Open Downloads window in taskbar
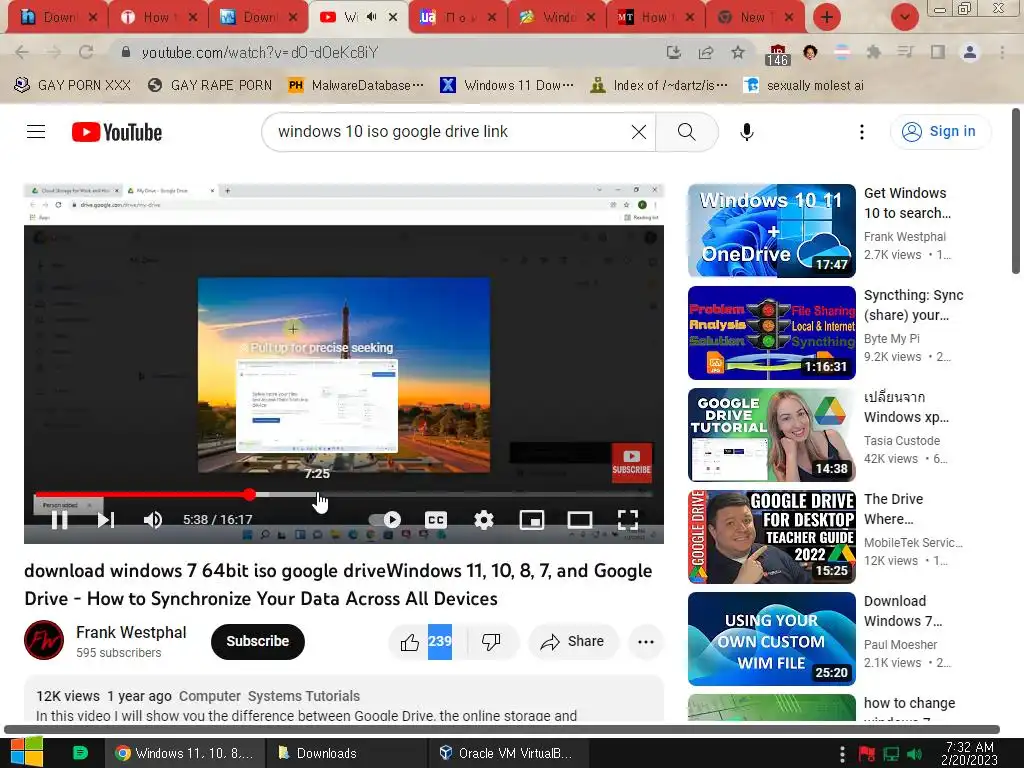Viewport: 1024px width, 768px height. 347,754
